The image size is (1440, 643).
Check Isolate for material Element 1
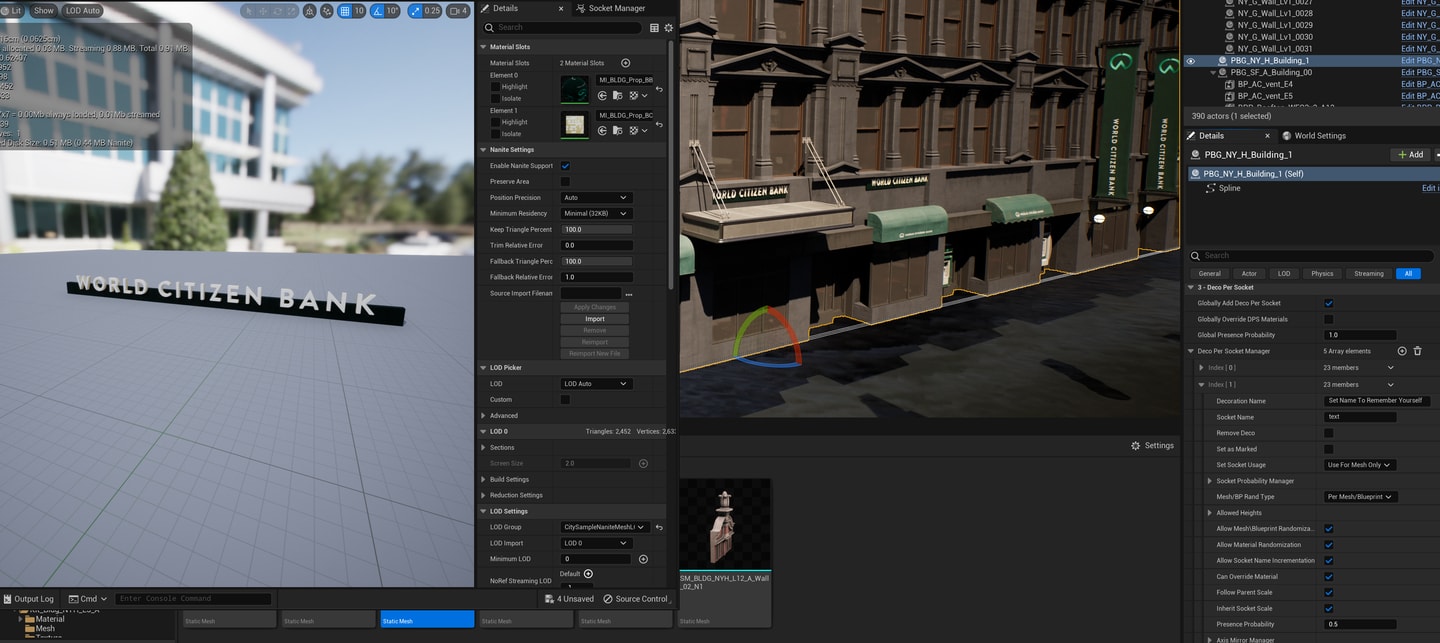pos(495,134)
